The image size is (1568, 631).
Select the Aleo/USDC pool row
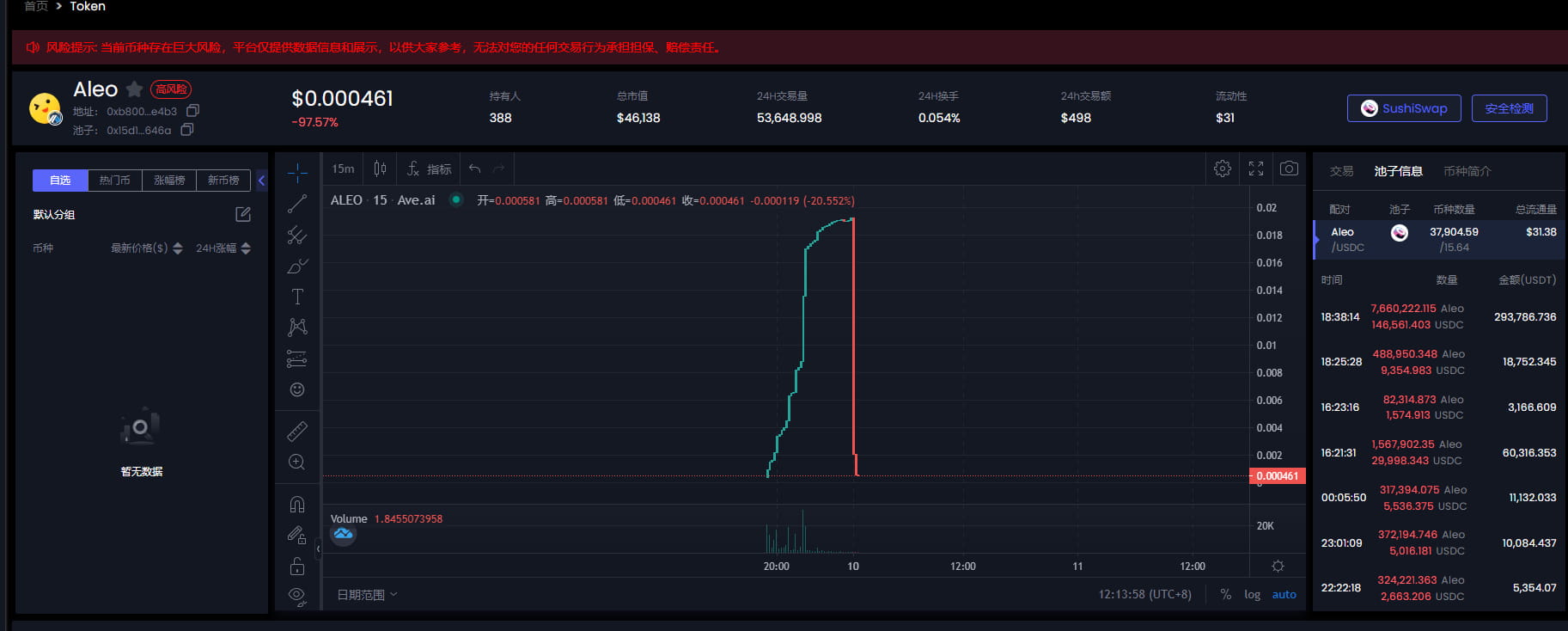tap(1439, 240)
